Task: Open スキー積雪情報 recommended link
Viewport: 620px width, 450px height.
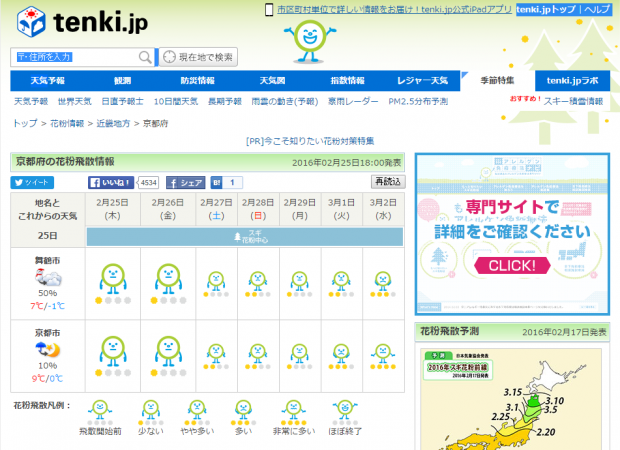Action: tap(573, 102)
